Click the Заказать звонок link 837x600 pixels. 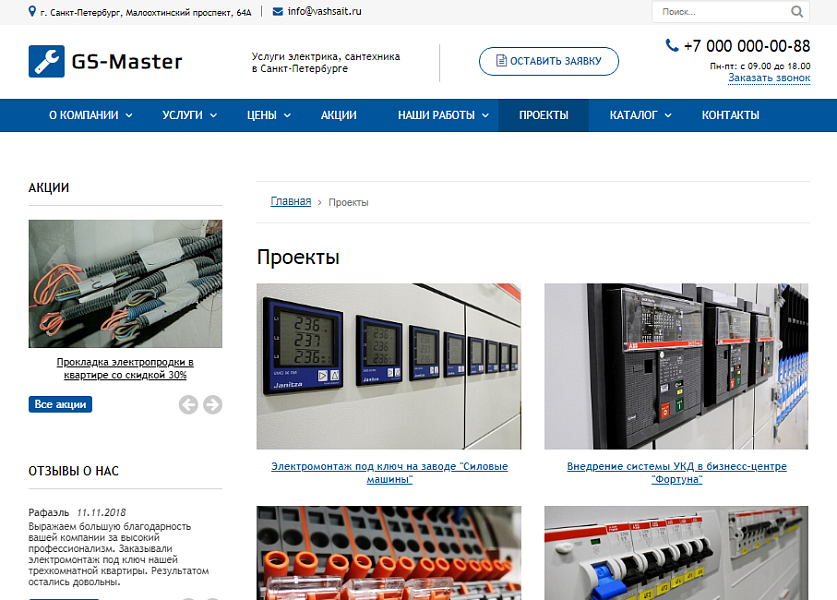[x=768, y=78]
